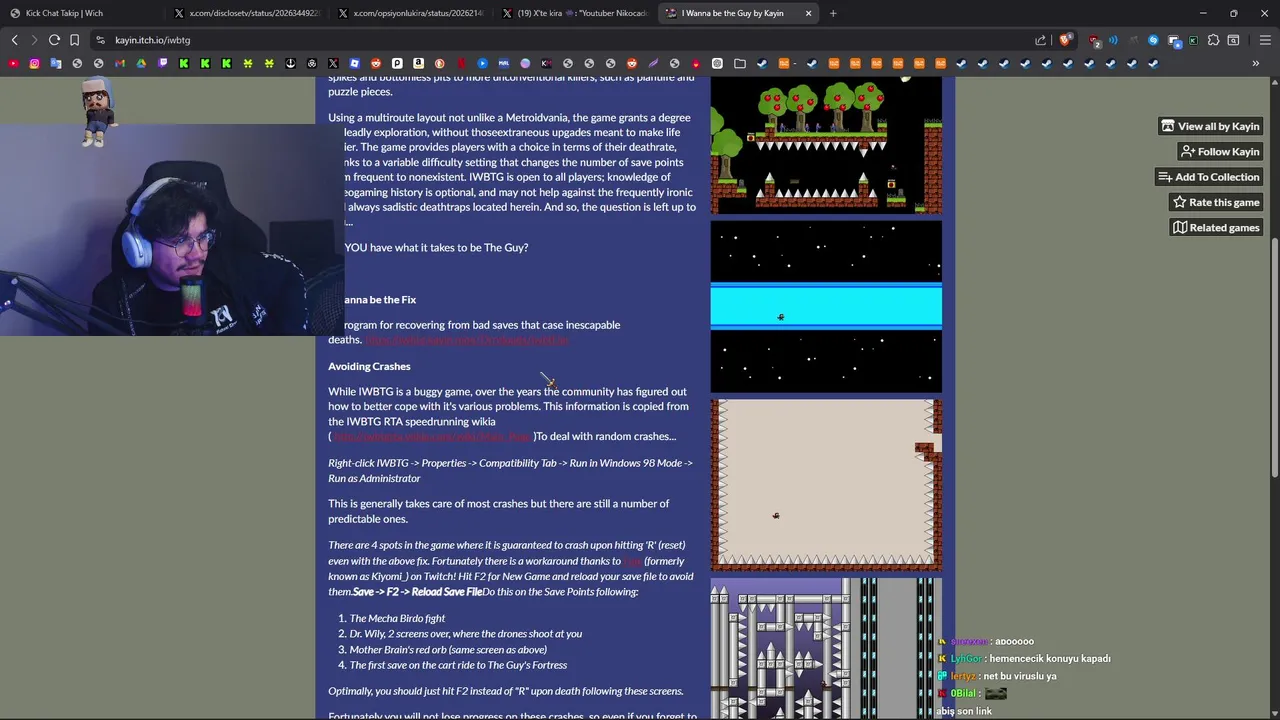Click Add To Collection
This screenshot has width=1280, height=720.
pyautogui.click(x=1208, y=177)
